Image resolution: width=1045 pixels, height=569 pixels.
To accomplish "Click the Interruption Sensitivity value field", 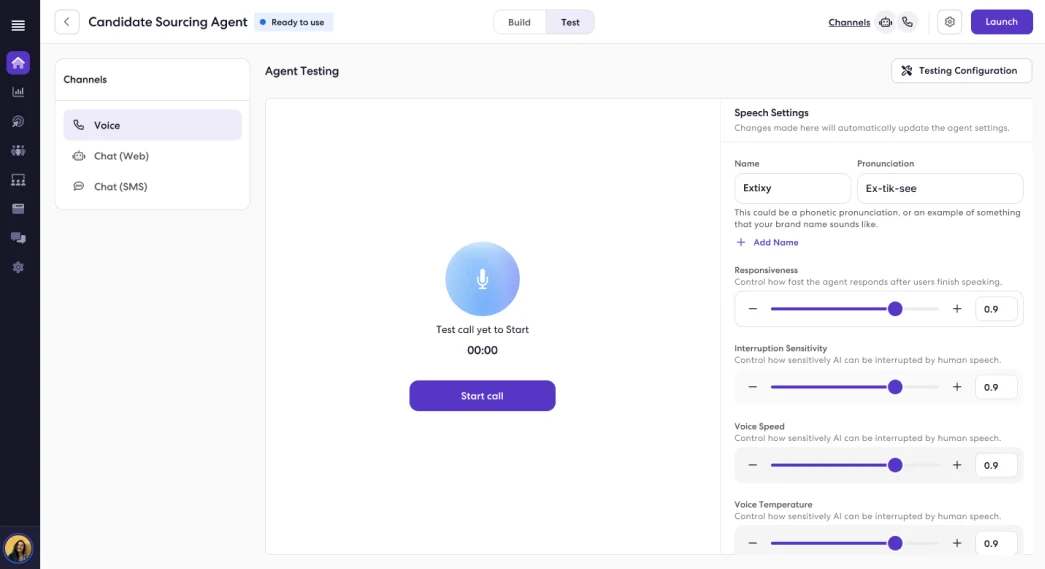I will (996, 387).
